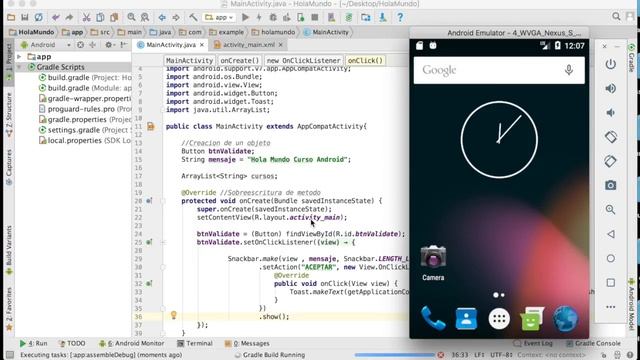The width and height of the screenshot is (640, 360).
Task: Open the app run configuration dropdown
Action: 219,18
